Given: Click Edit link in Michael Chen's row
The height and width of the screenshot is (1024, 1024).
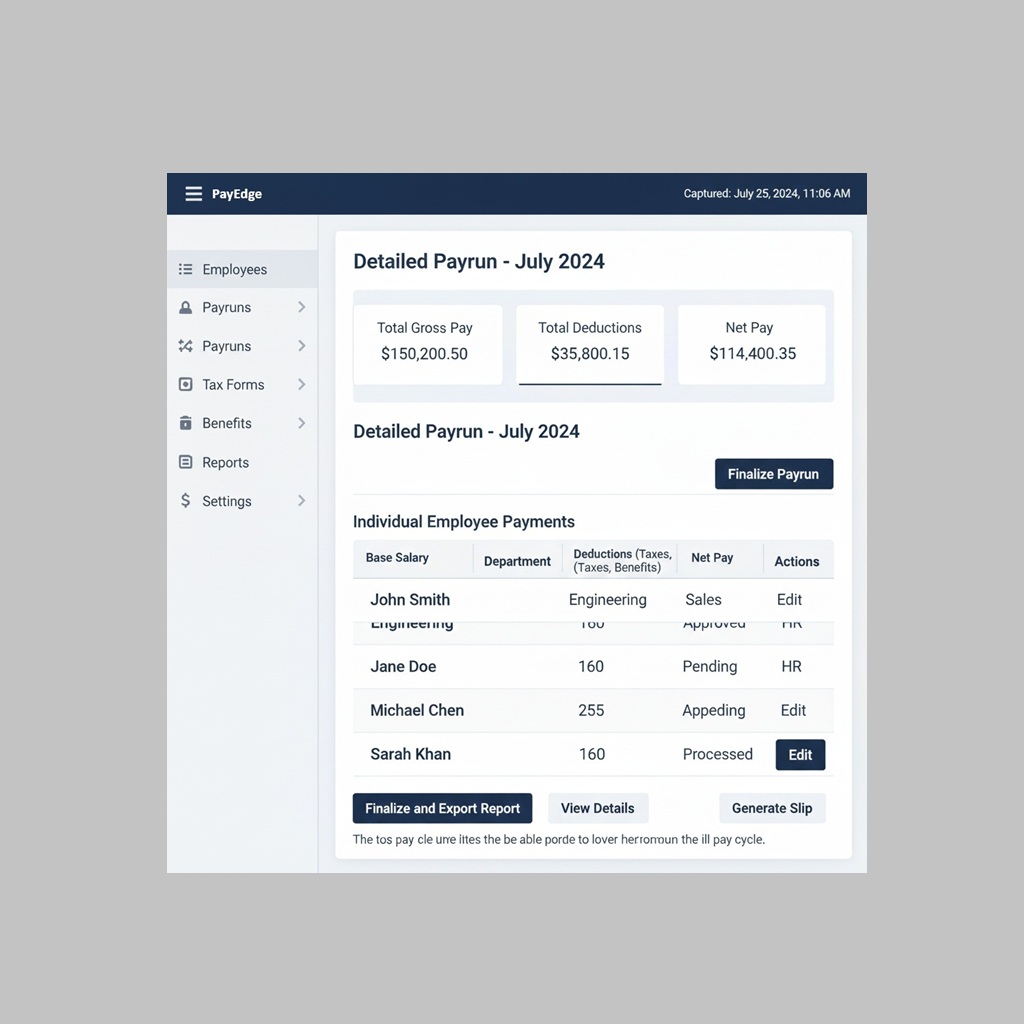Looking at the screenshot, I should 793,710.
